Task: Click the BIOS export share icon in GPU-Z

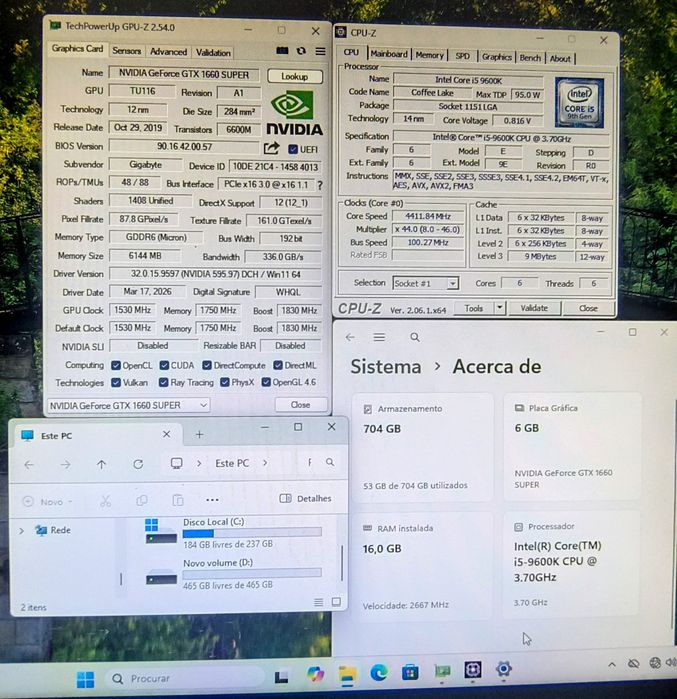Action: (271, 148)
